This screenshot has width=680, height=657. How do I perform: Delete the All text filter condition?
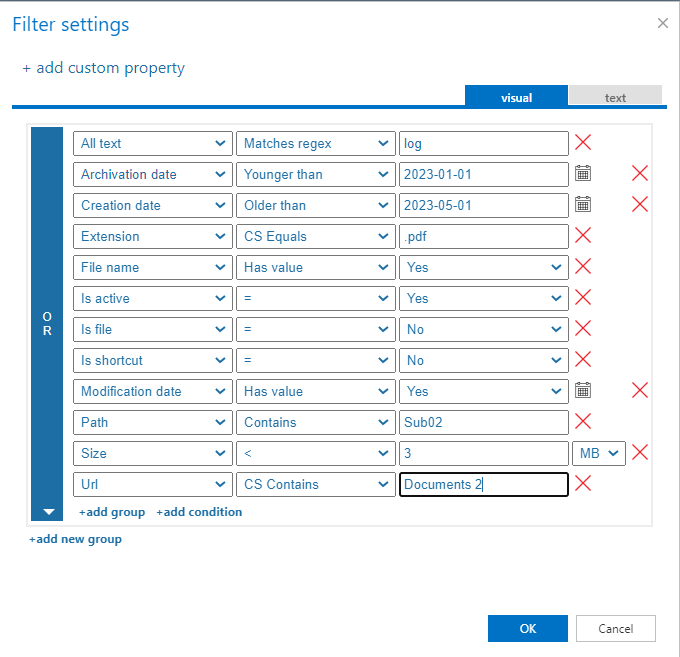tap(583, 143)
